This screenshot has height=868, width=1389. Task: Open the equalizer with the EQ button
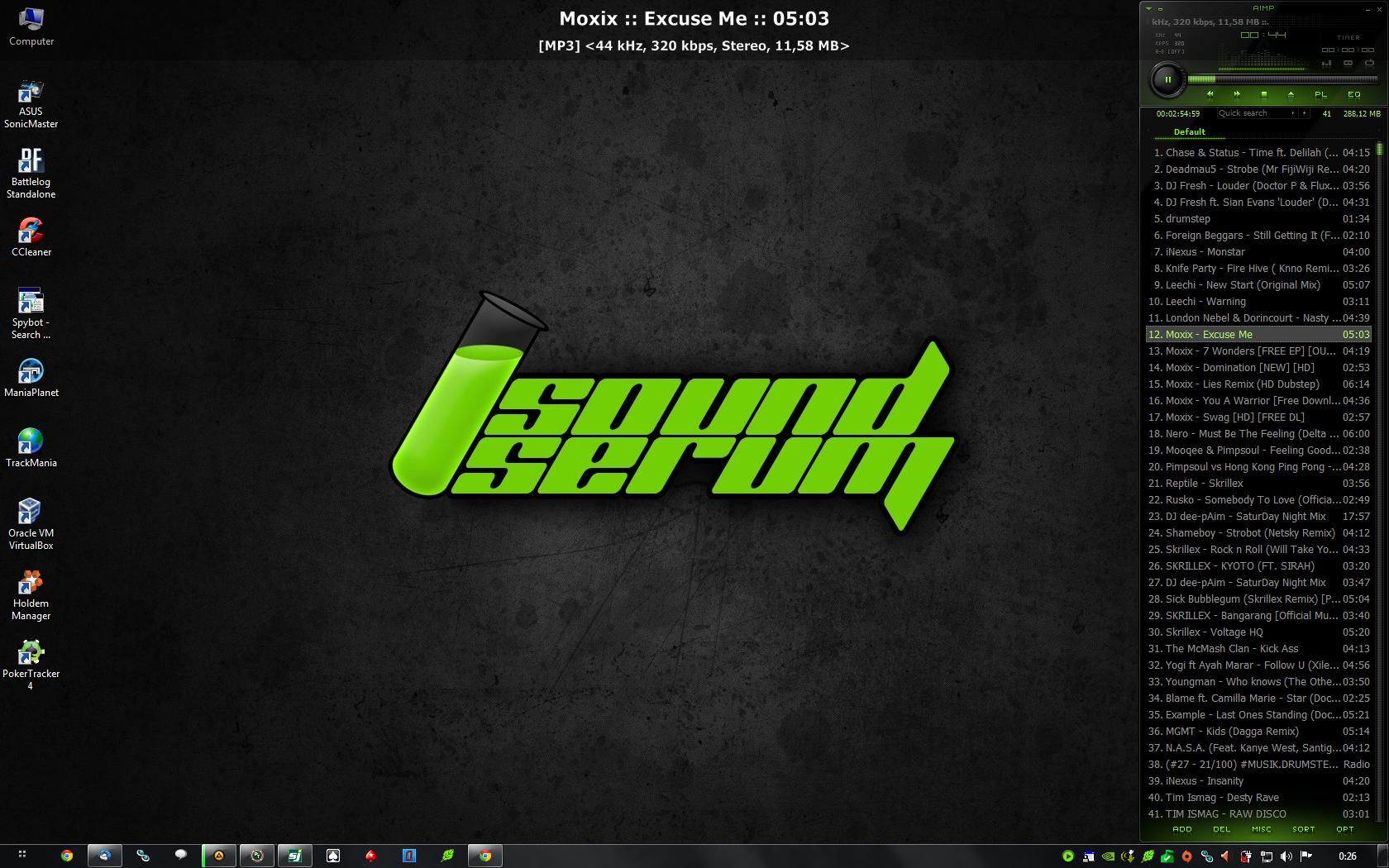(1353, 94)
